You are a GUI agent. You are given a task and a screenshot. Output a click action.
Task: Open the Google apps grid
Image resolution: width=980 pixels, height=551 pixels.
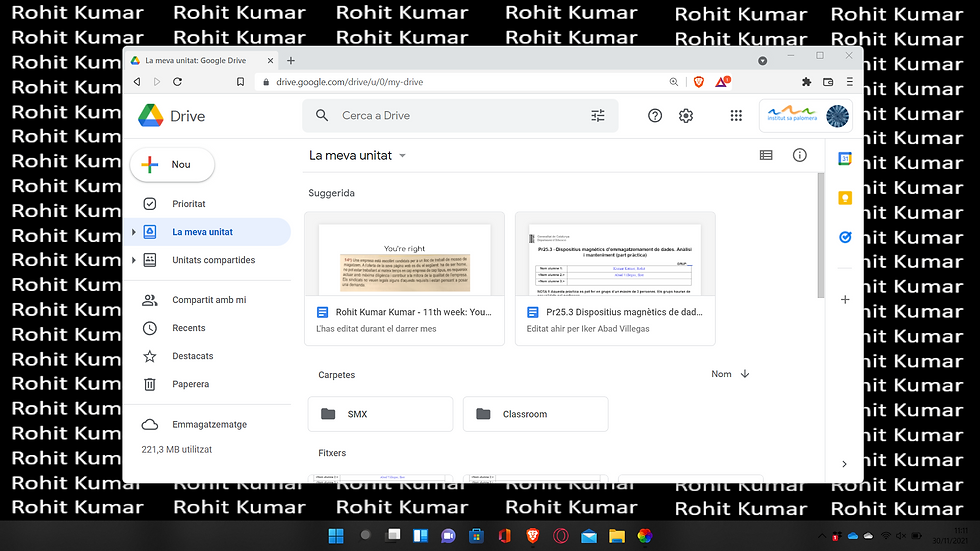coord(736,116)
